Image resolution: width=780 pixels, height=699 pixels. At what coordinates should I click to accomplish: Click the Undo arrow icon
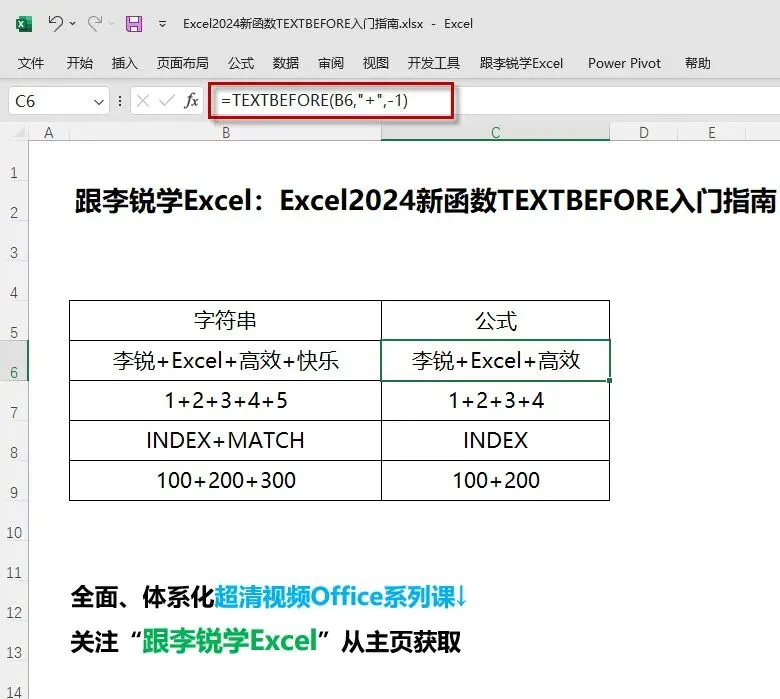pos(55,23)
